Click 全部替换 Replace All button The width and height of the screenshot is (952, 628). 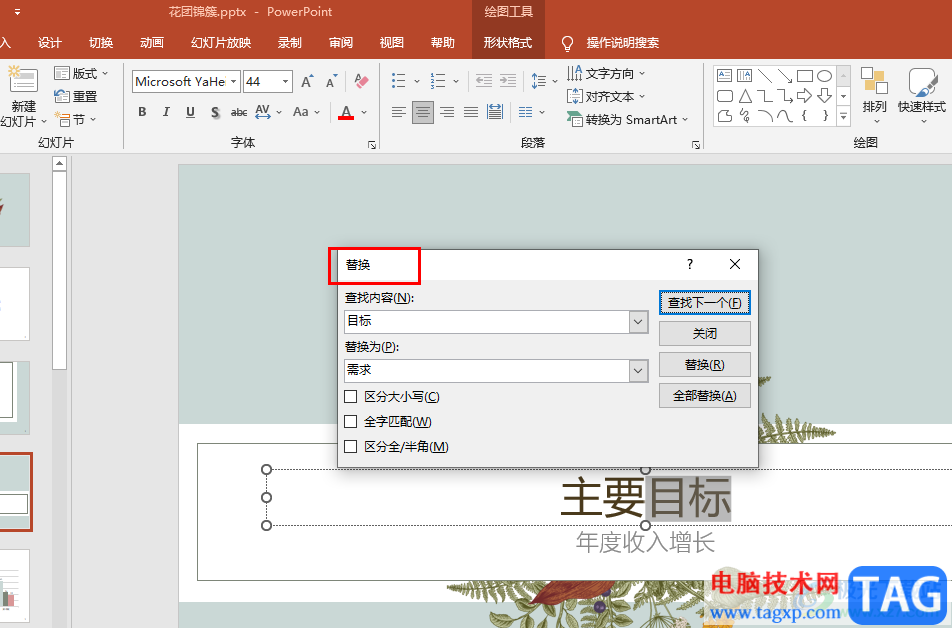pos(704,395)
